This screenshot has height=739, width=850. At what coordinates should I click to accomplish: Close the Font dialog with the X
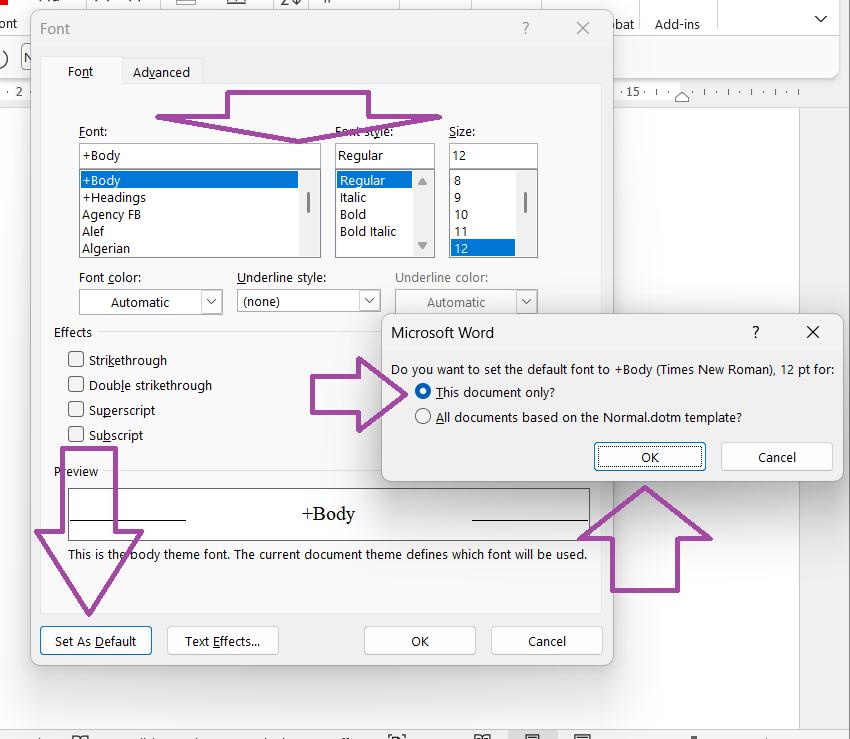[583, 28]
